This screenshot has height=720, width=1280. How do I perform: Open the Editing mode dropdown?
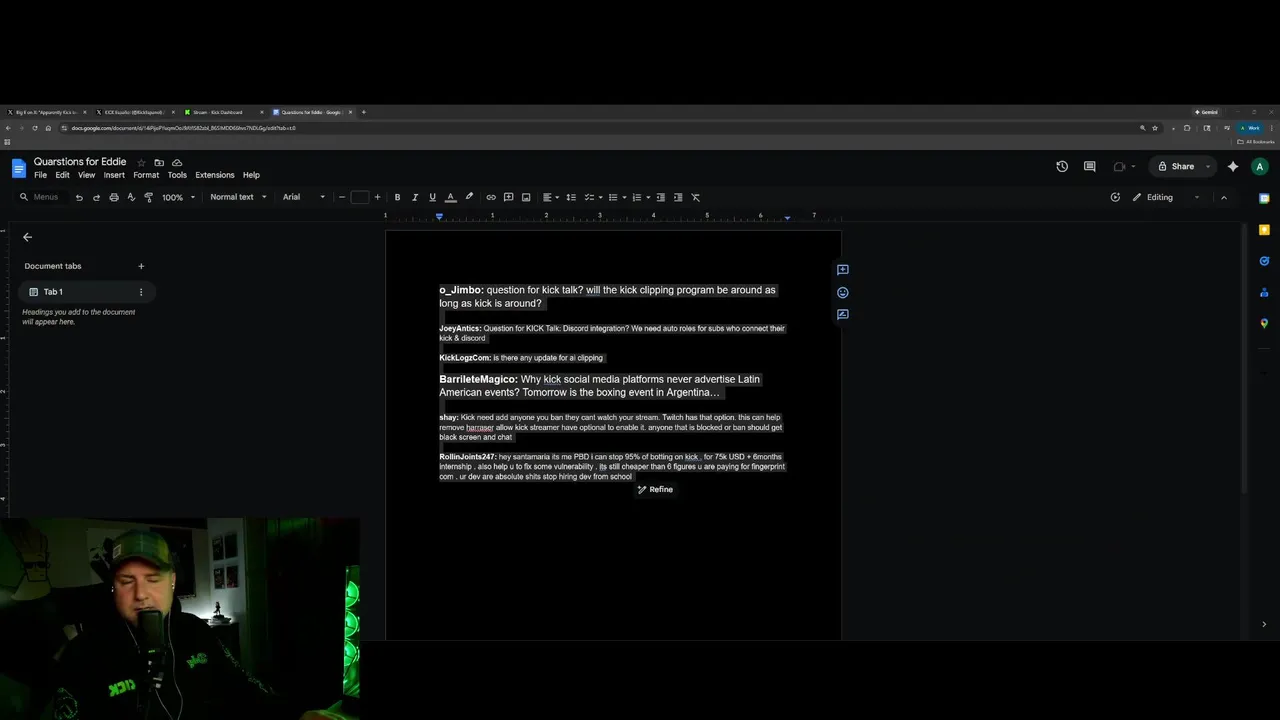pos(1166,197)
